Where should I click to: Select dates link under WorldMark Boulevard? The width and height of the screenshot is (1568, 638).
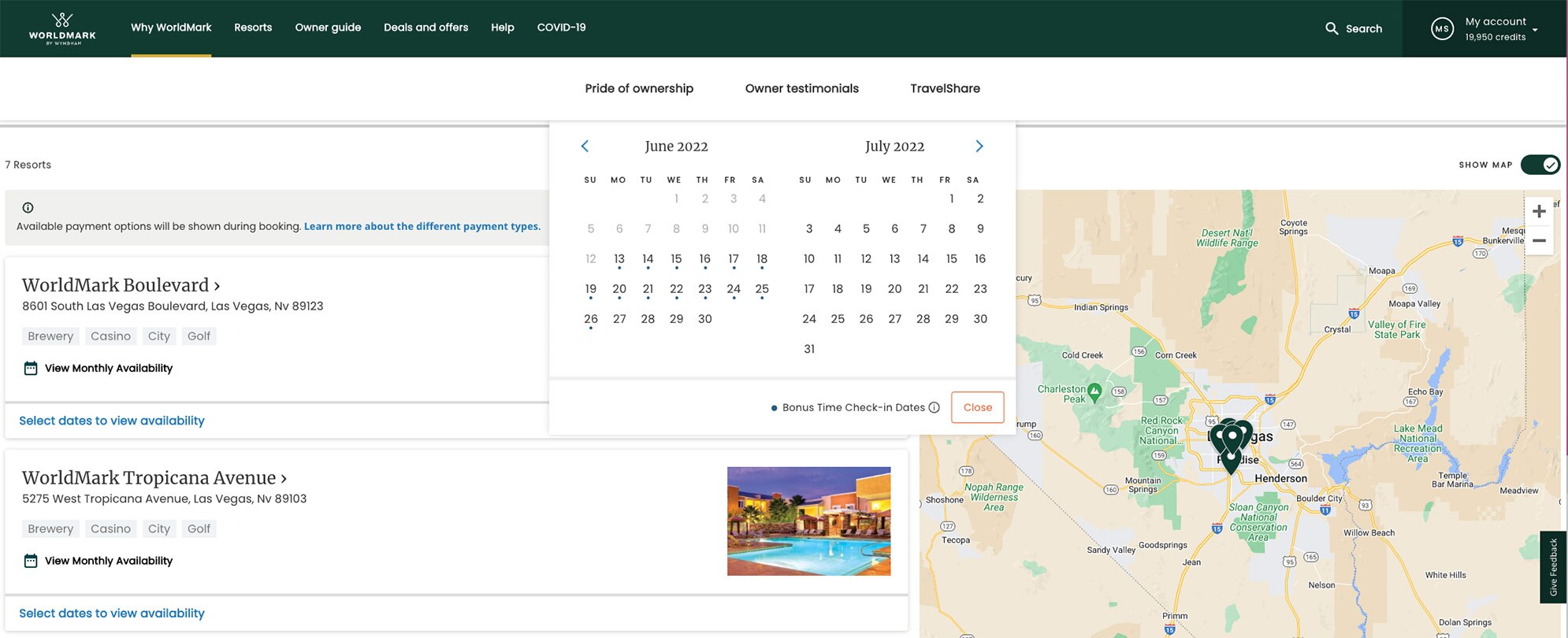(111, 421)
